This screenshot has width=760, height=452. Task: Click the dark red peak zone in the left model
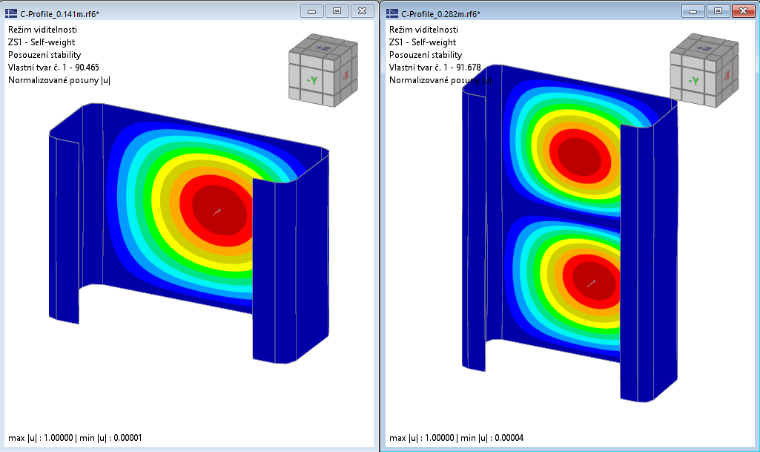pyautogui.click(x=221, y=210)
